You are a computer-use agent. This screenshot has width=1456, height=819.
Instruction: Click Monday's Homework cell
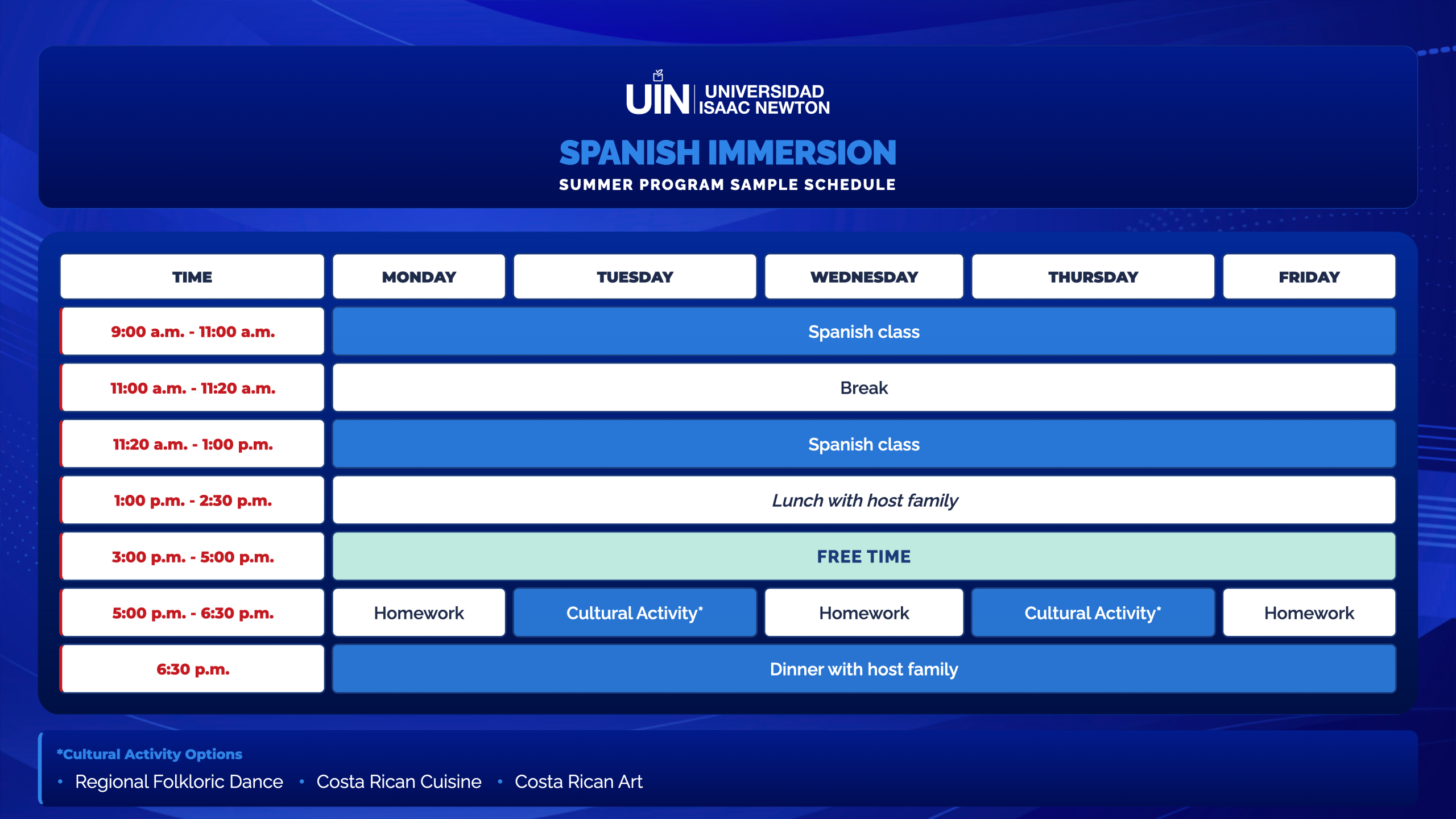[419, 613]
